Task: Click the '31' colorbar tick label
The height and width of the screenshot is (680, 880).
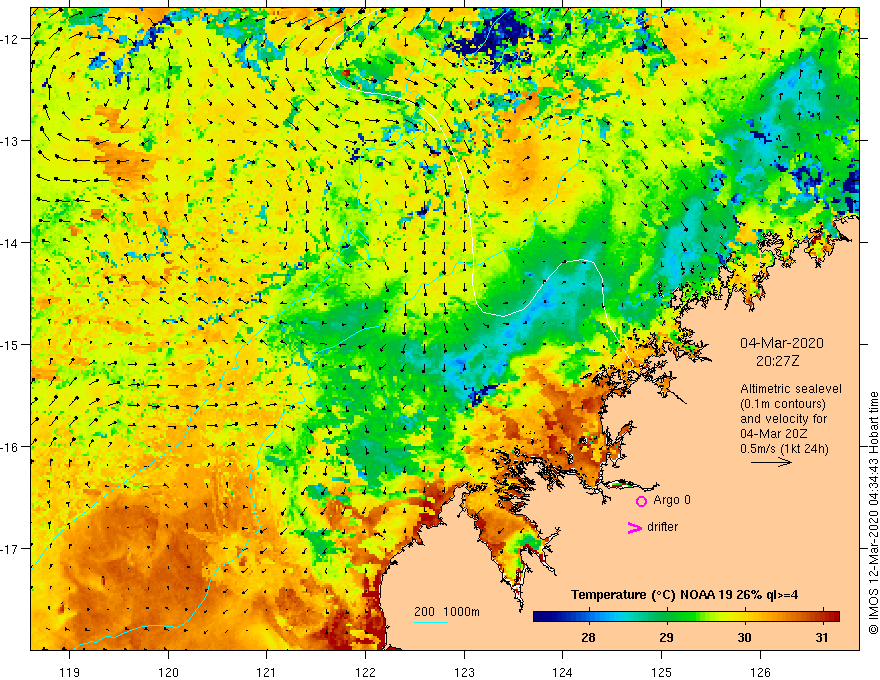Action: [822, 638]
